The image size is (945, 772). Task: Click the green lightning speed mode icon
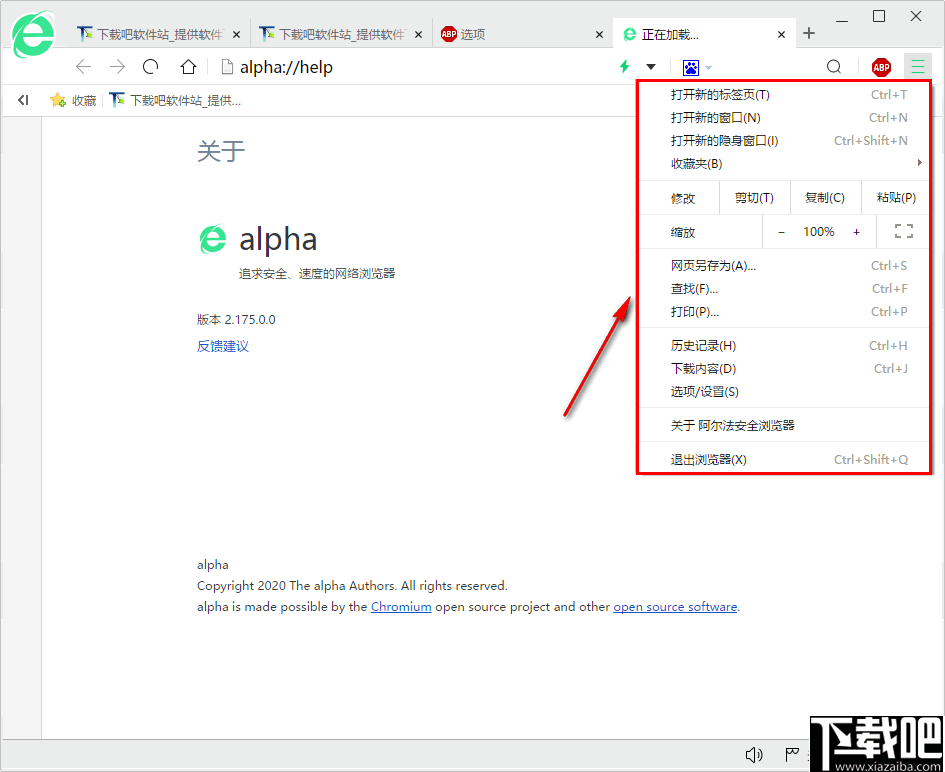[x=623, y=66]
